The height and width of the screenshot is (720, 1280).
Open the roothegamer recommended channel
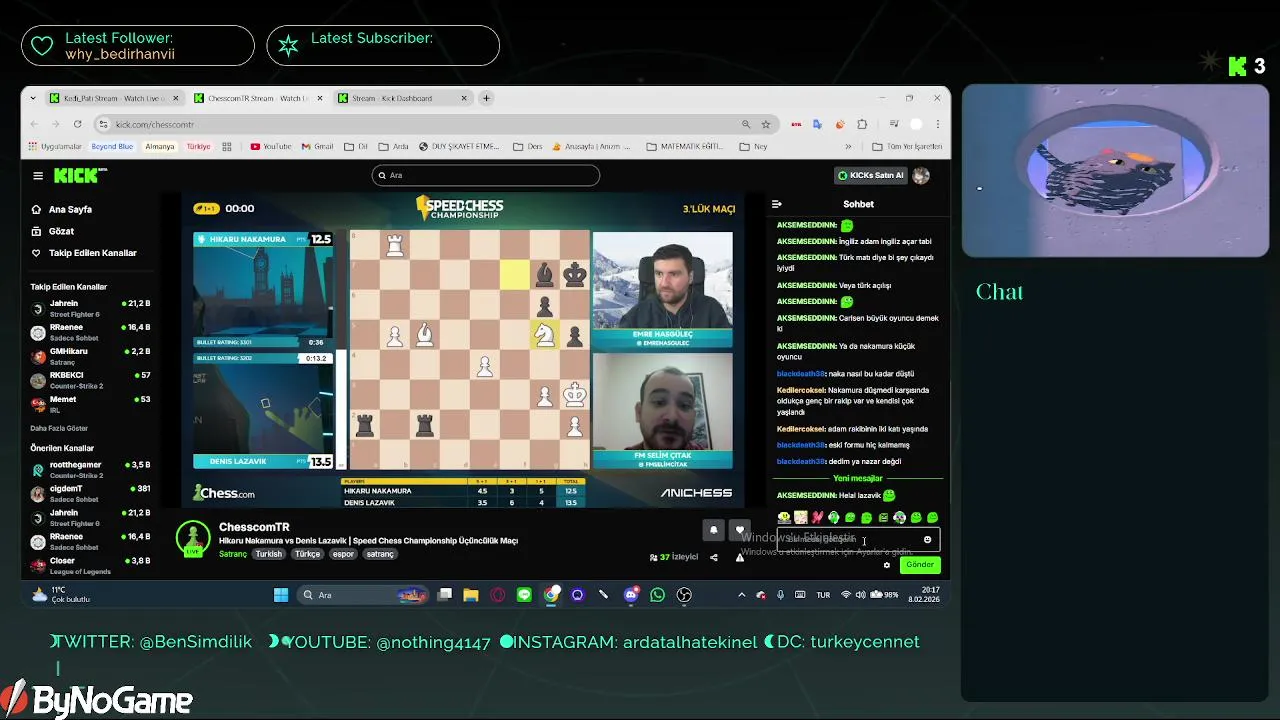[x=90, y=469]
